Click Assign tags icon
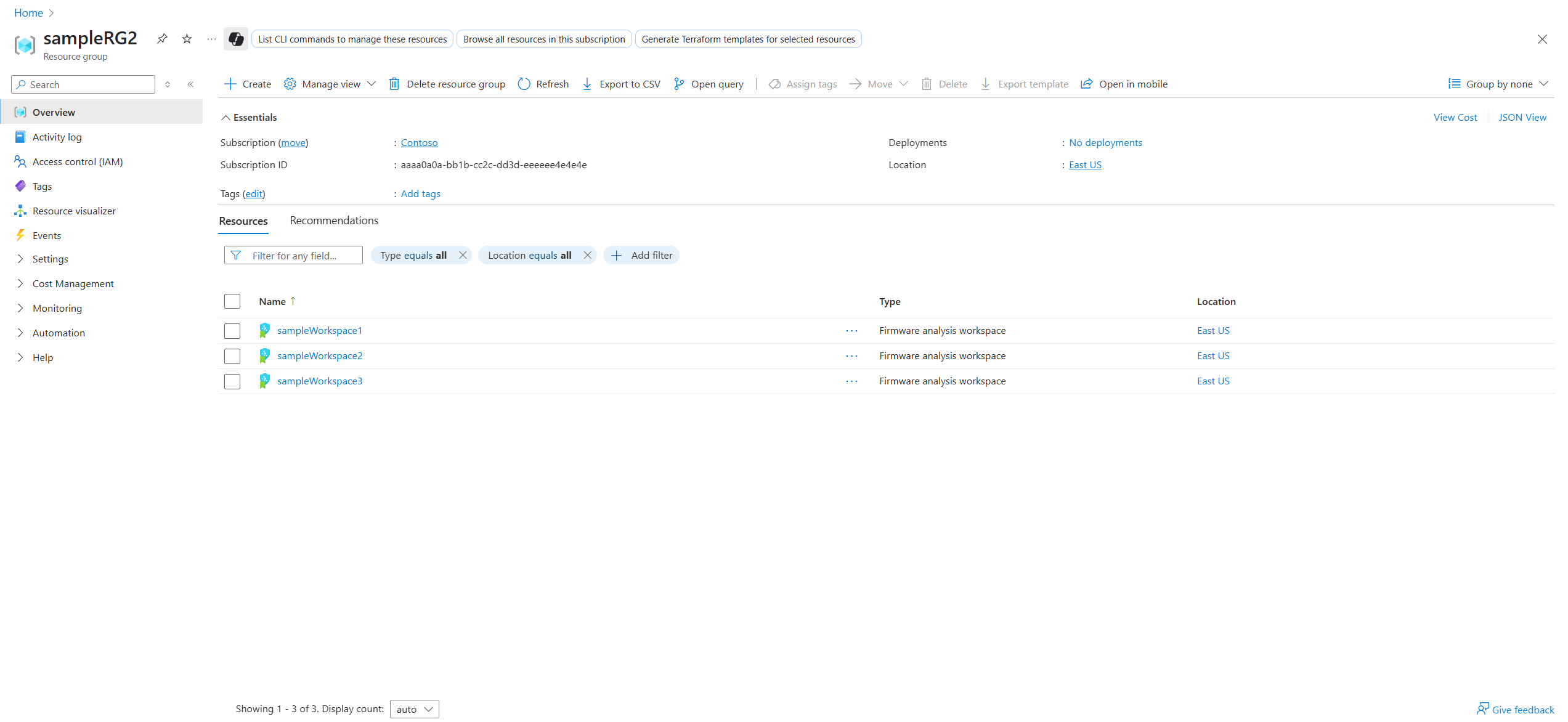 pos(774,84)
